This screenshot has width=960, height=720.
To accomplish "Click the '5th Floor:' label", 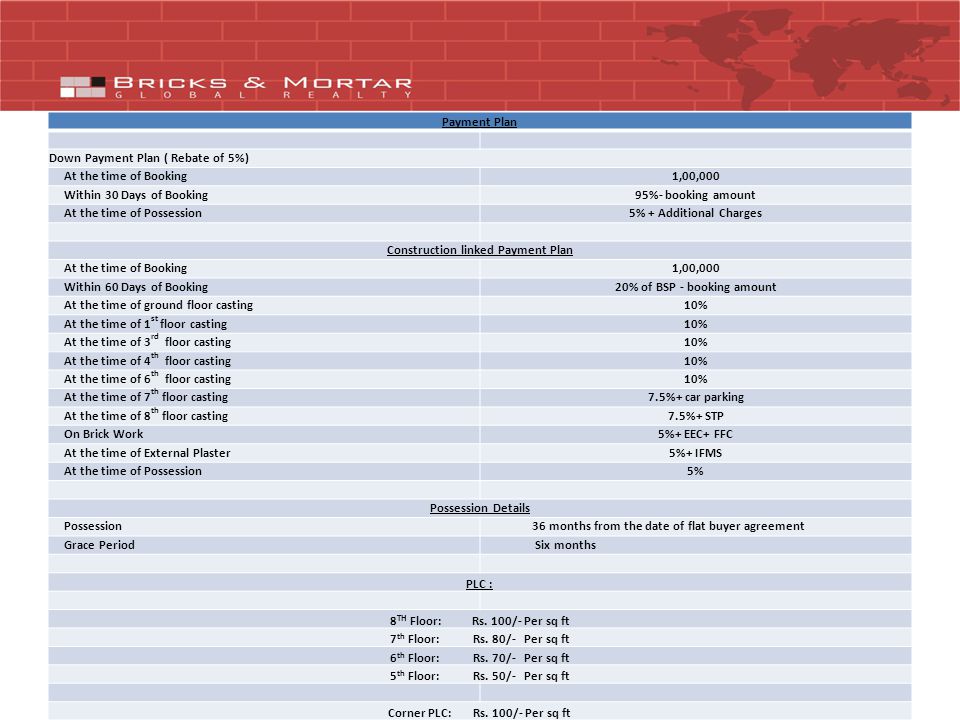I will [414, 676].
